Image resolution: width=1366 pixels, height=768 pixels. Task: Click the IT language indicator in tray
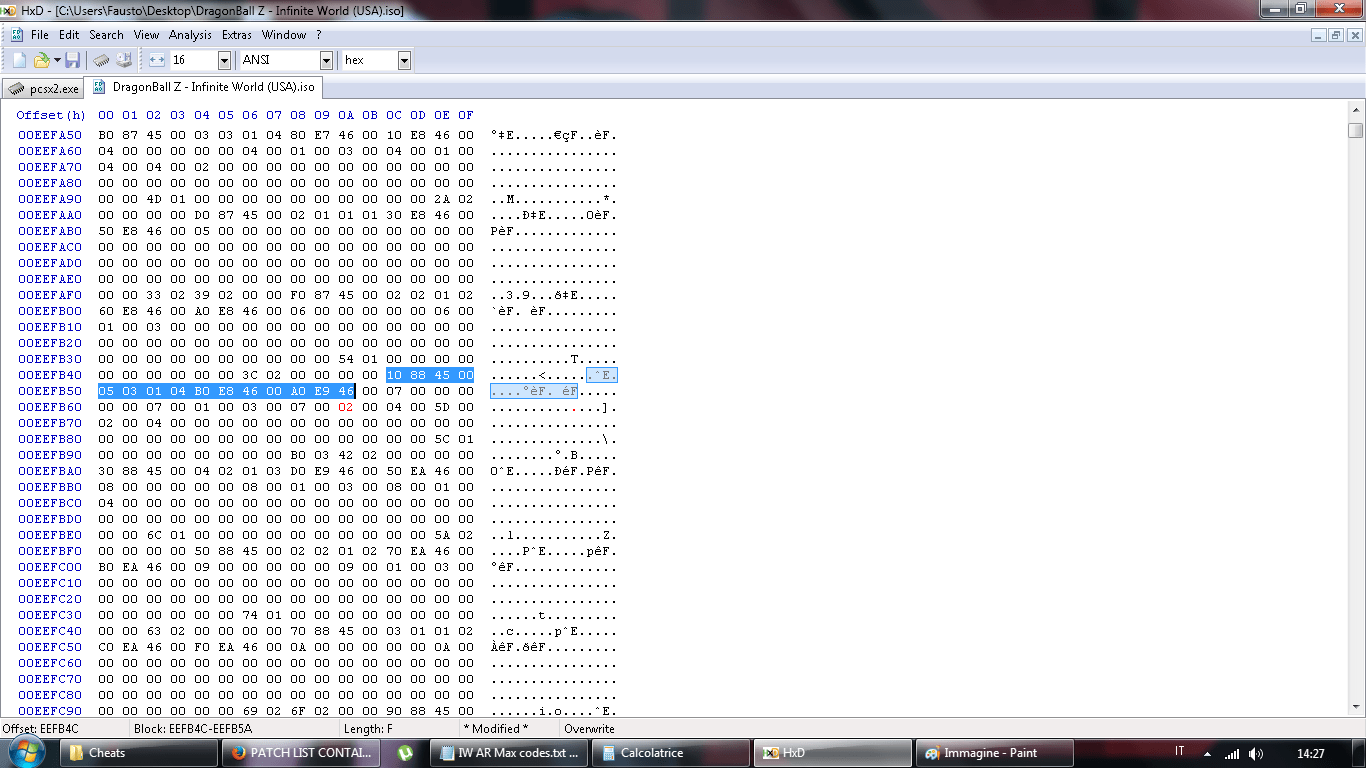[1180, 752]
